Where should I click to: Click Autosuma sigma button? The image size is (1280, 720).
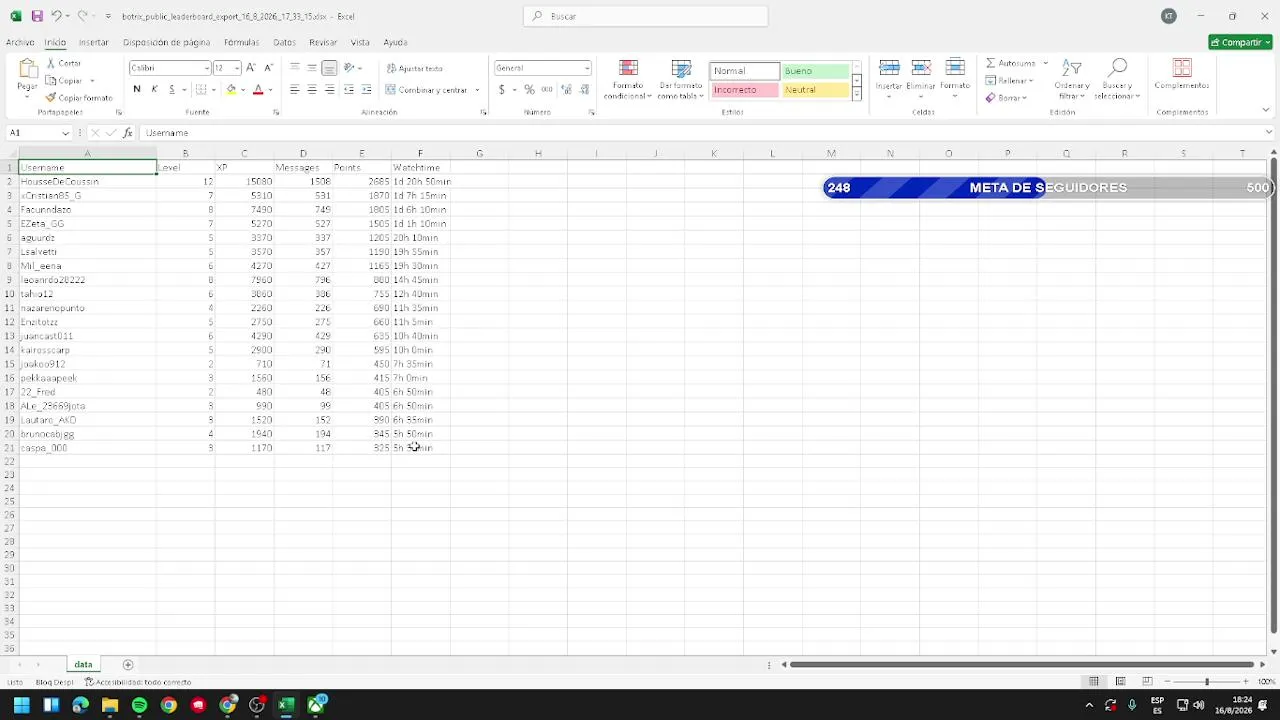1012,63
